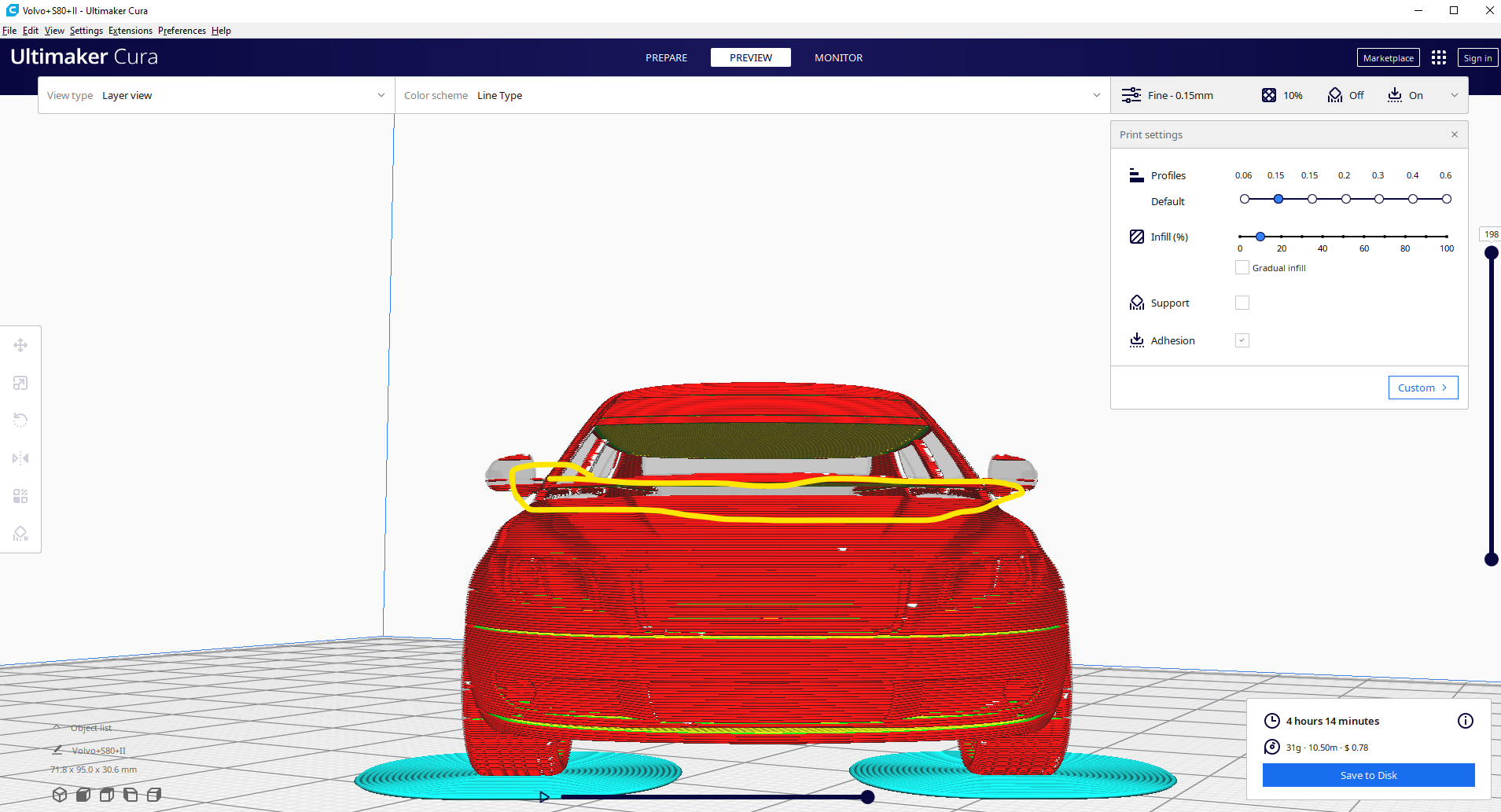Click the path simulation slider handle
Viewport: 1501px width, 812px height.
click(x=867, y=797)
